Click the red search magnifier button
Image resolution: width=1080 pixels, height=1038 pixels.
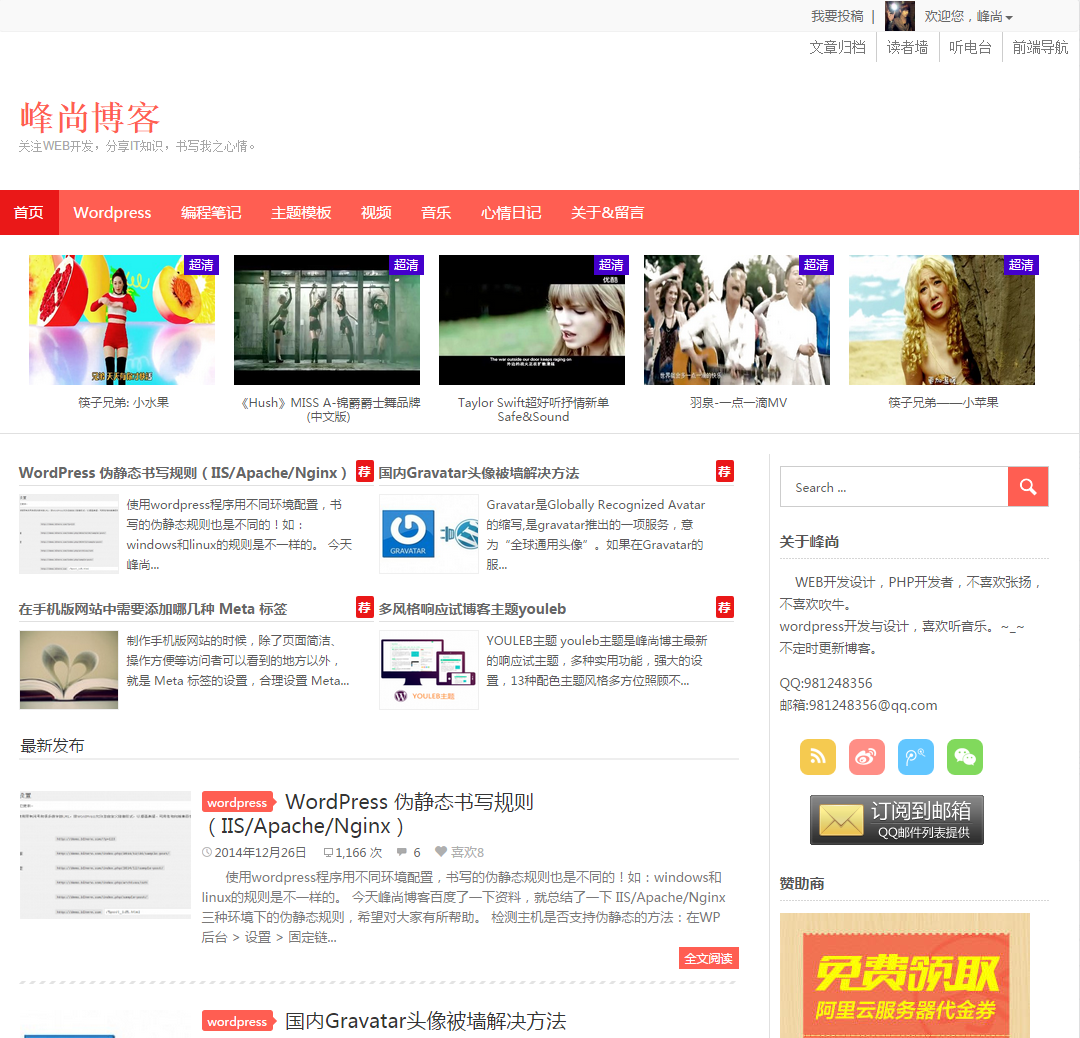(x=1027, y=487)
